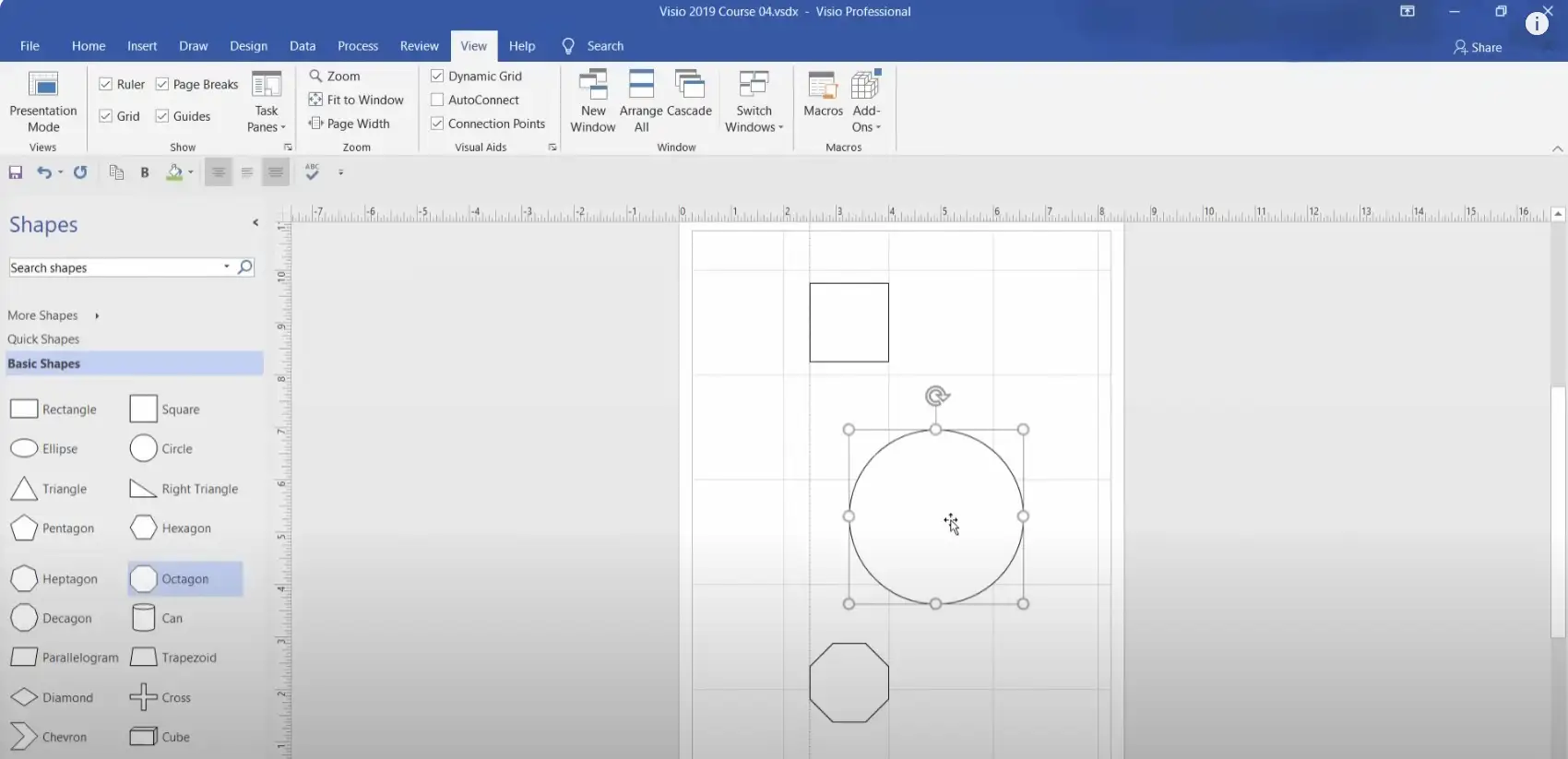Open the fill color bucket tool
Screen dimensions: 1568x759
coord(174,172)
